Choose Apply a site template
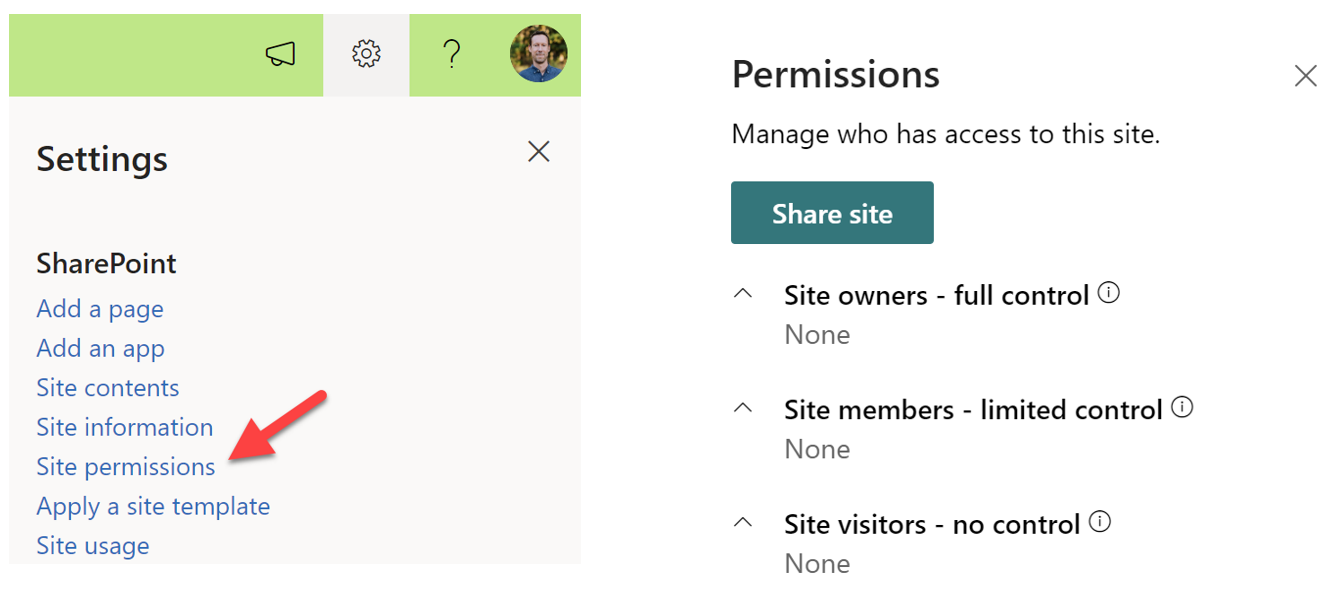This screenshot has width=1341, height=611. [x=152, y=506]
